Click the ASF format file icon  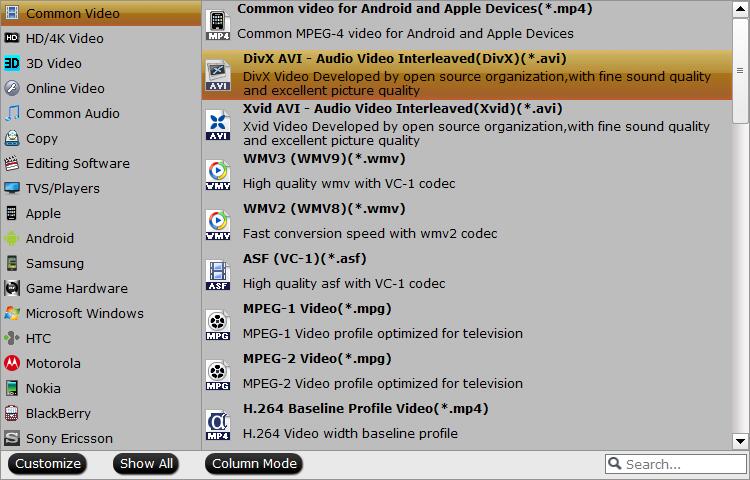pyautogui.click(x=217, y=274)
